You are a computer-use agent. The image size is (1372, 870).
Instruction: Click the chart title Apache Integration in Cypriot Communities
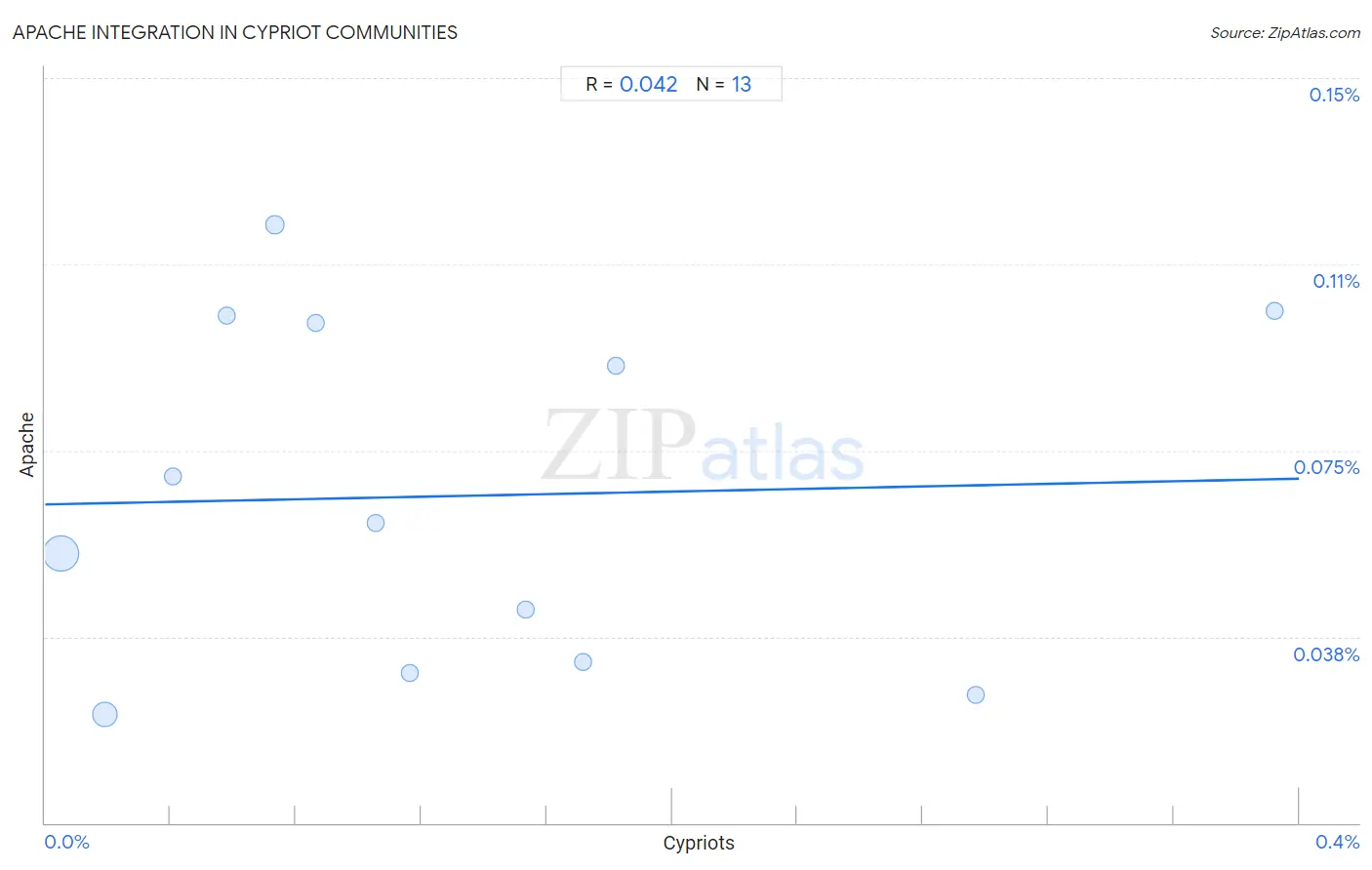point(235,32)
